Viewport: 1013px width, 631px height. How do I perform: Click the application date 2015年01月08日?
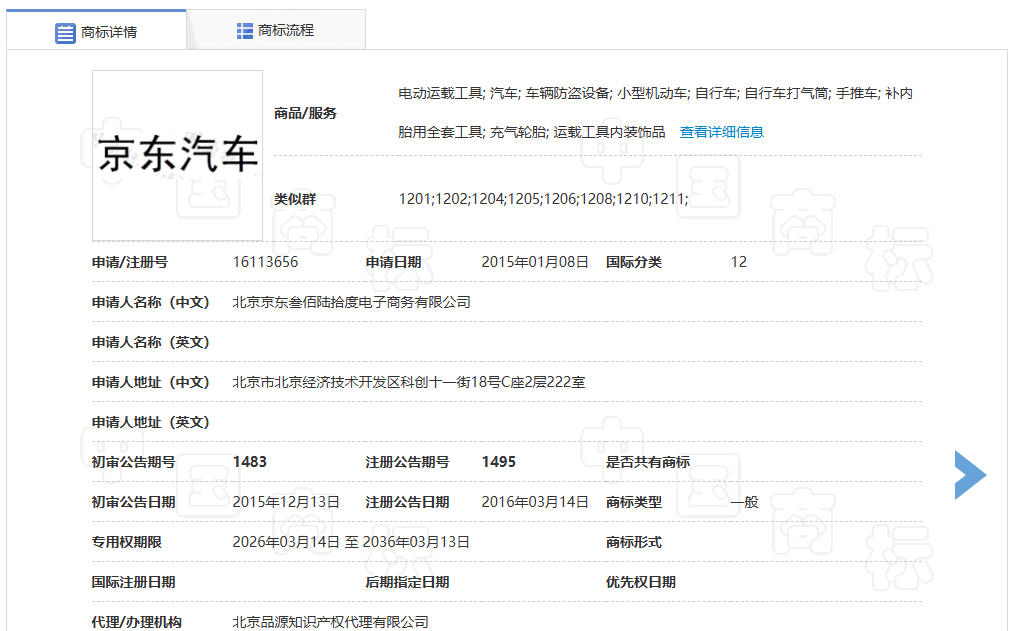point(535,262)
